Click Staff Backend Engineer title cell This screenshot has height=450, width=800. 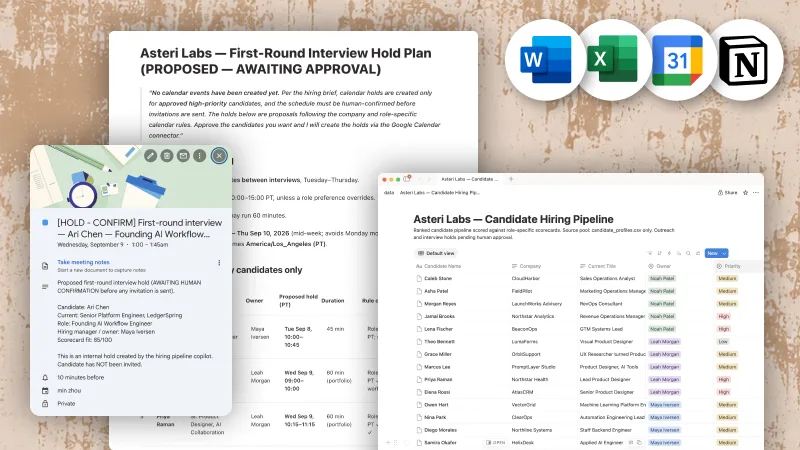pyautogui.click(x=606, y=430)
